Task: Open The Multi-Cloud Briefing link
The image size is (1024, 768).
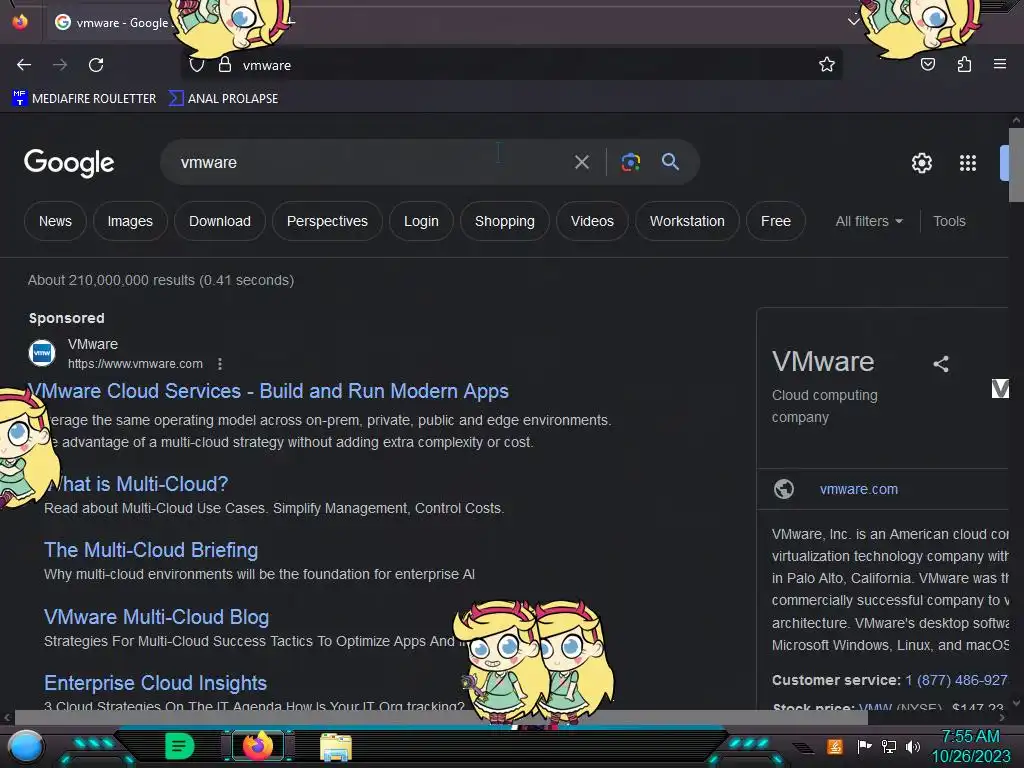Action: (151, 550)
